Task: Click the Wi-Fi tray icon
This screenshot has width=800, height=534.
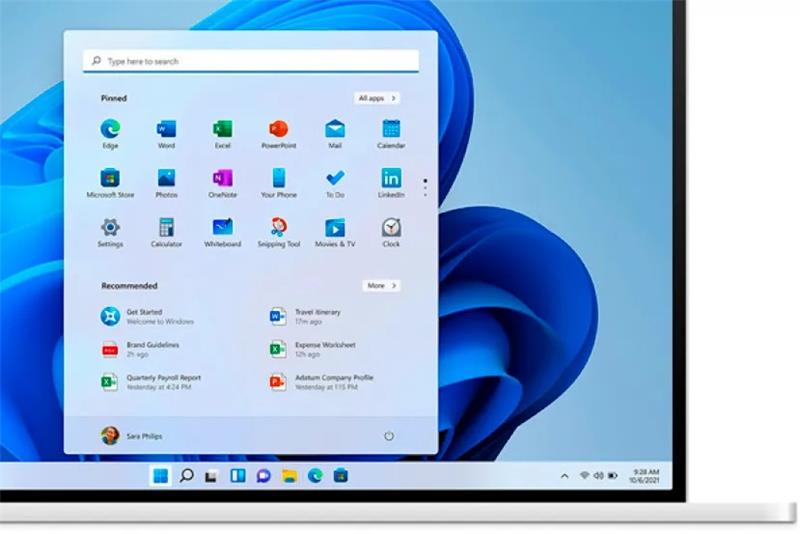Action: [585, 476]
